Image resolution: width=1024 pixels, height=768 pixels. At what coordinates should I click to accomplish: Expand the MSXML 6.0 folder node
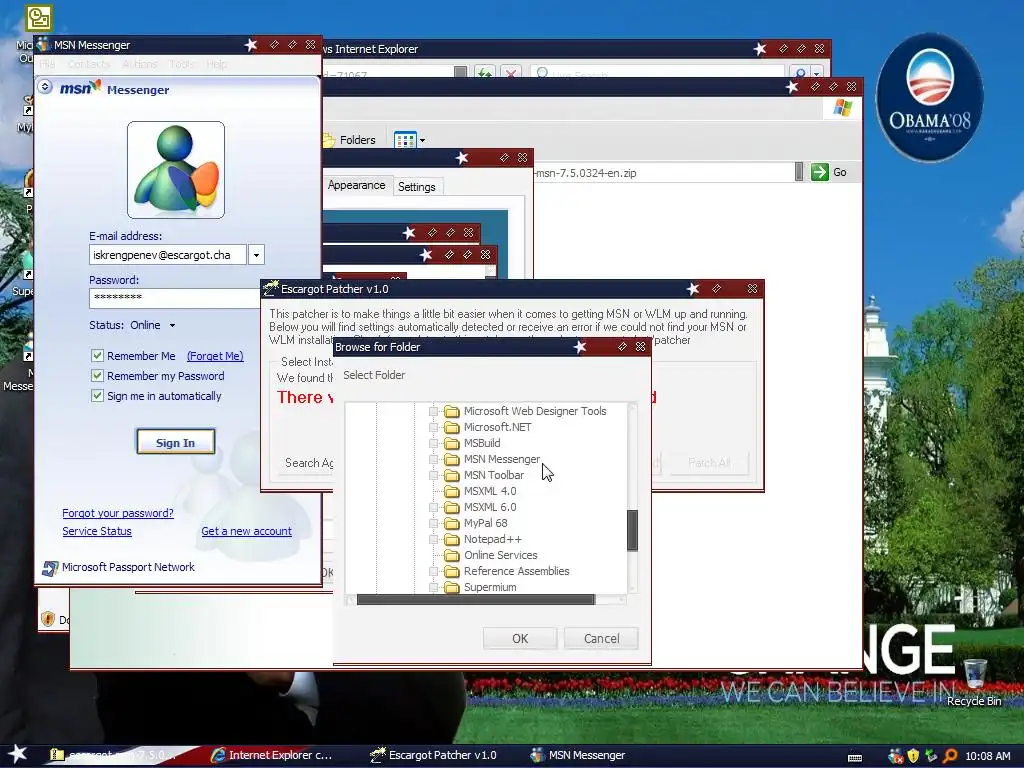(433, 507)
